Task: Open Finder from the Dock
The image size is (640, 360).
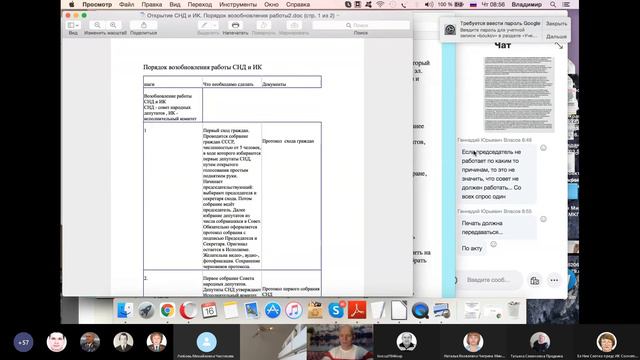Action: (x=124, y=311)
